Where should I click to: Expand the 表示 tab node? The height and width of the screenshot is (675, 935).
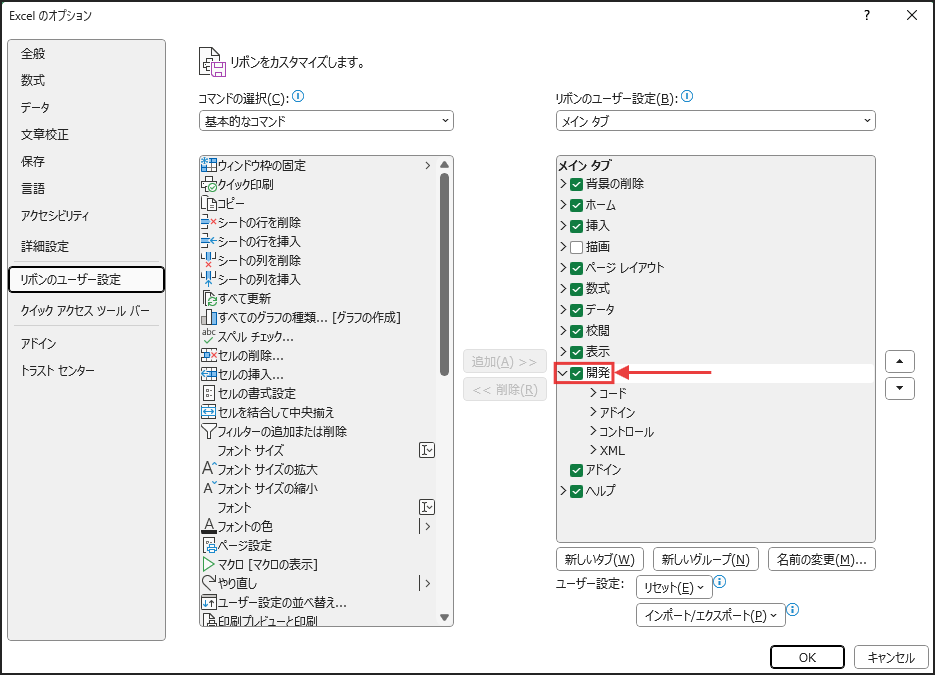click(x=563, y=352)
